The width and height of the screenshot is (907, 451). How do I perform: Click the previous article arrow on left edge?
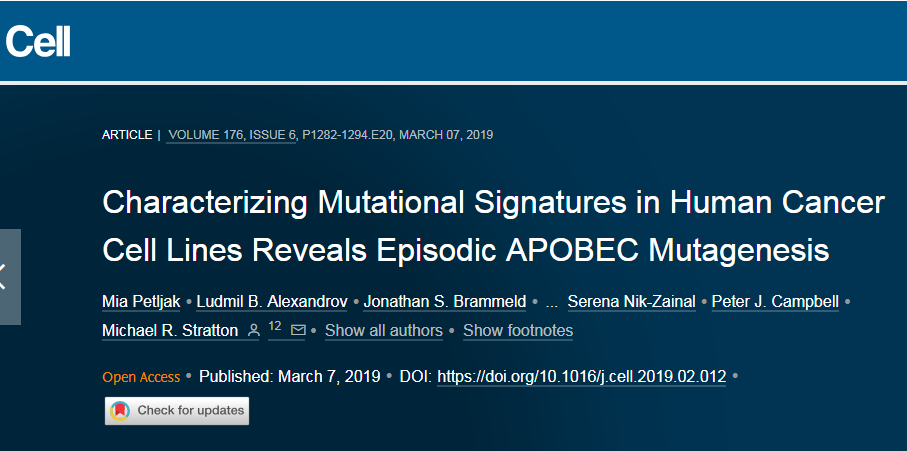click(x=10, y=277)
